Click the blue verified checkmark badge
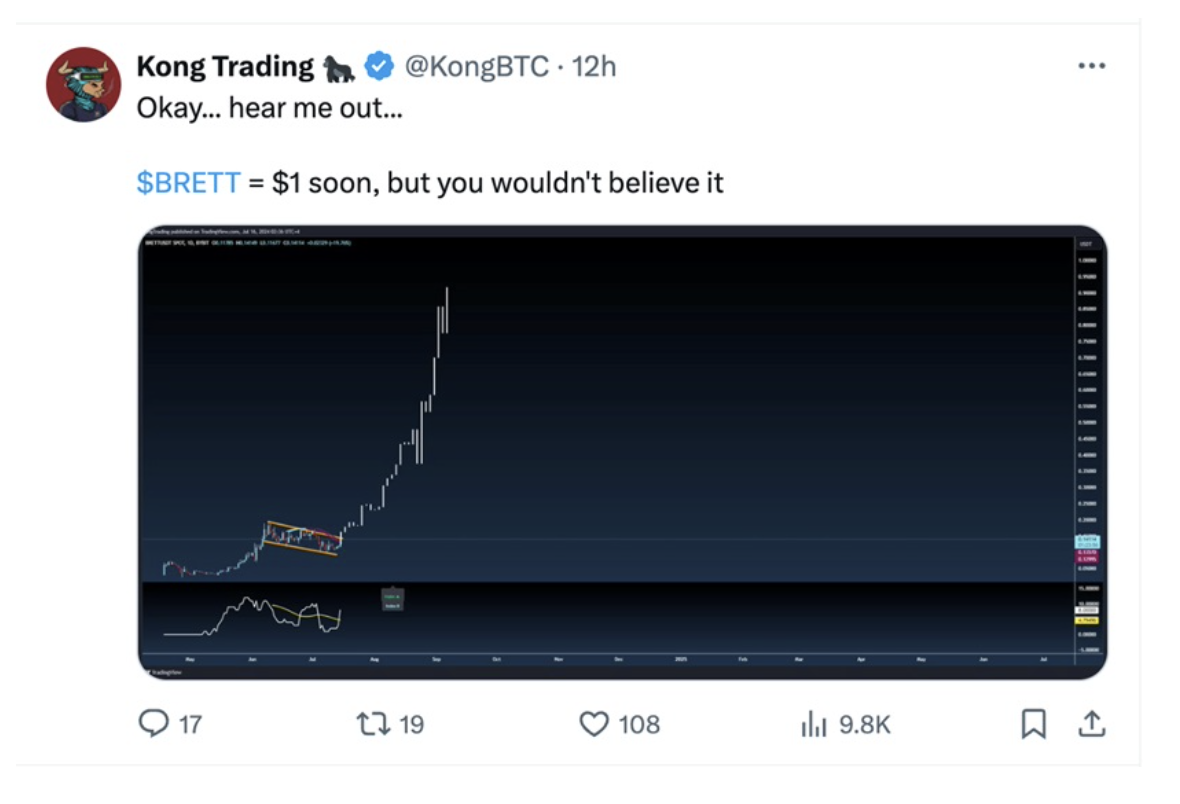Viewport: 1180px width, 804px height. click(378, 67)
